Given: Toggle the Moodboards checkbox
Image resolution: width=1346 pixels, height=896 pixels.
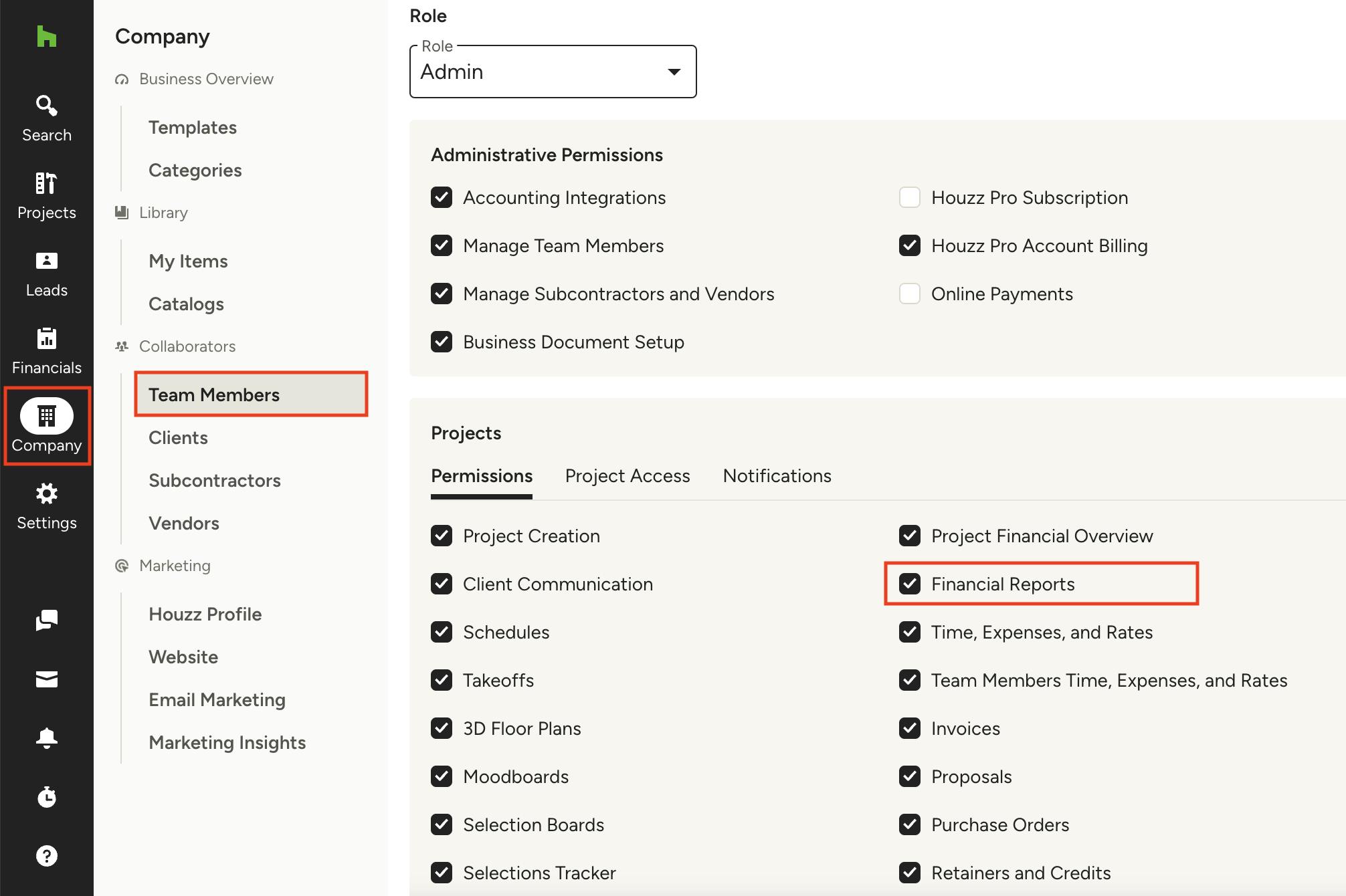Looking at the screenshot, I should (x=442, y=777).
